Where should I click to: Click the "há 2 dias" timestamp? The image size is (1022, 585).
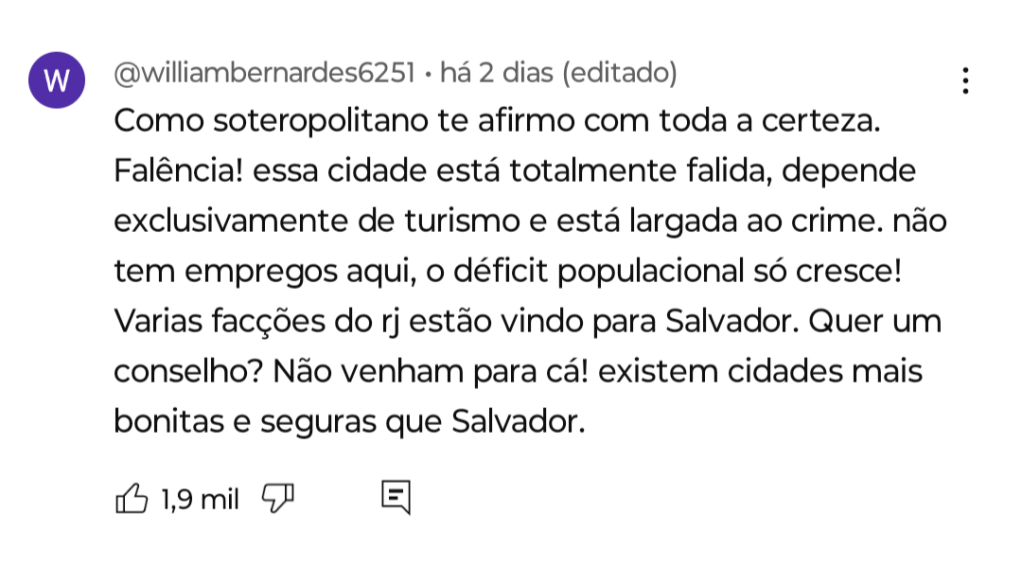pyautogui.click(x=496, y=73)
